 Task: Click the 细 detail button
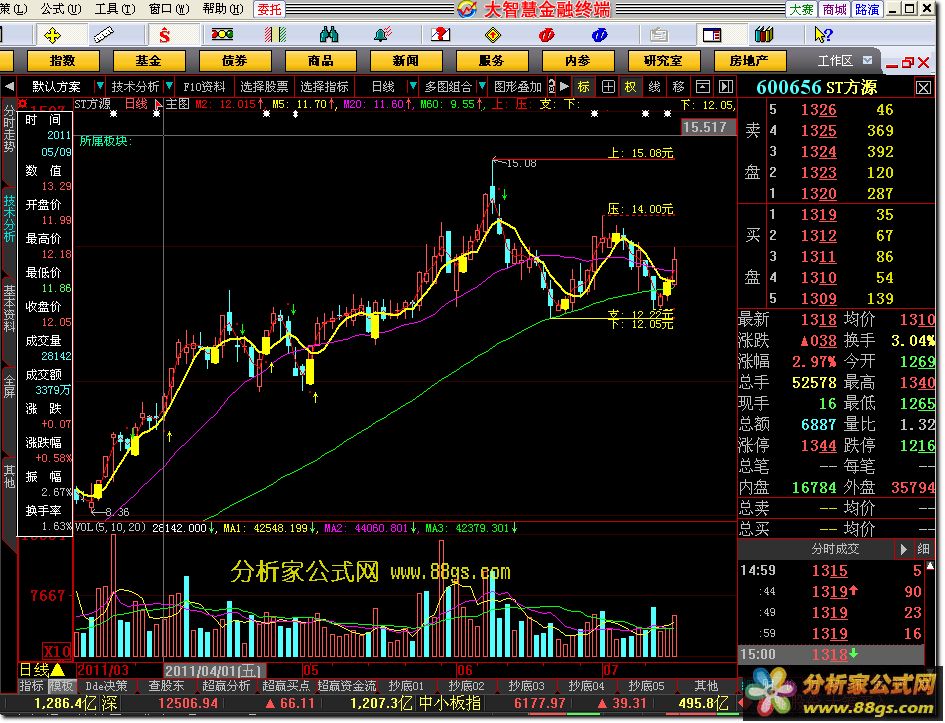[x=923, y=549]
